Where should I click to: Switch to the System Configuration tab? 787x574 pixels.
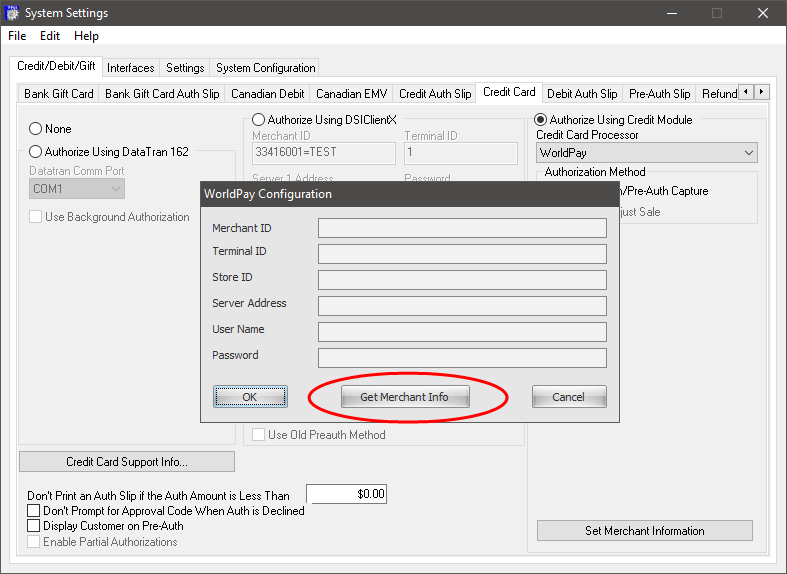coord(266,68)
